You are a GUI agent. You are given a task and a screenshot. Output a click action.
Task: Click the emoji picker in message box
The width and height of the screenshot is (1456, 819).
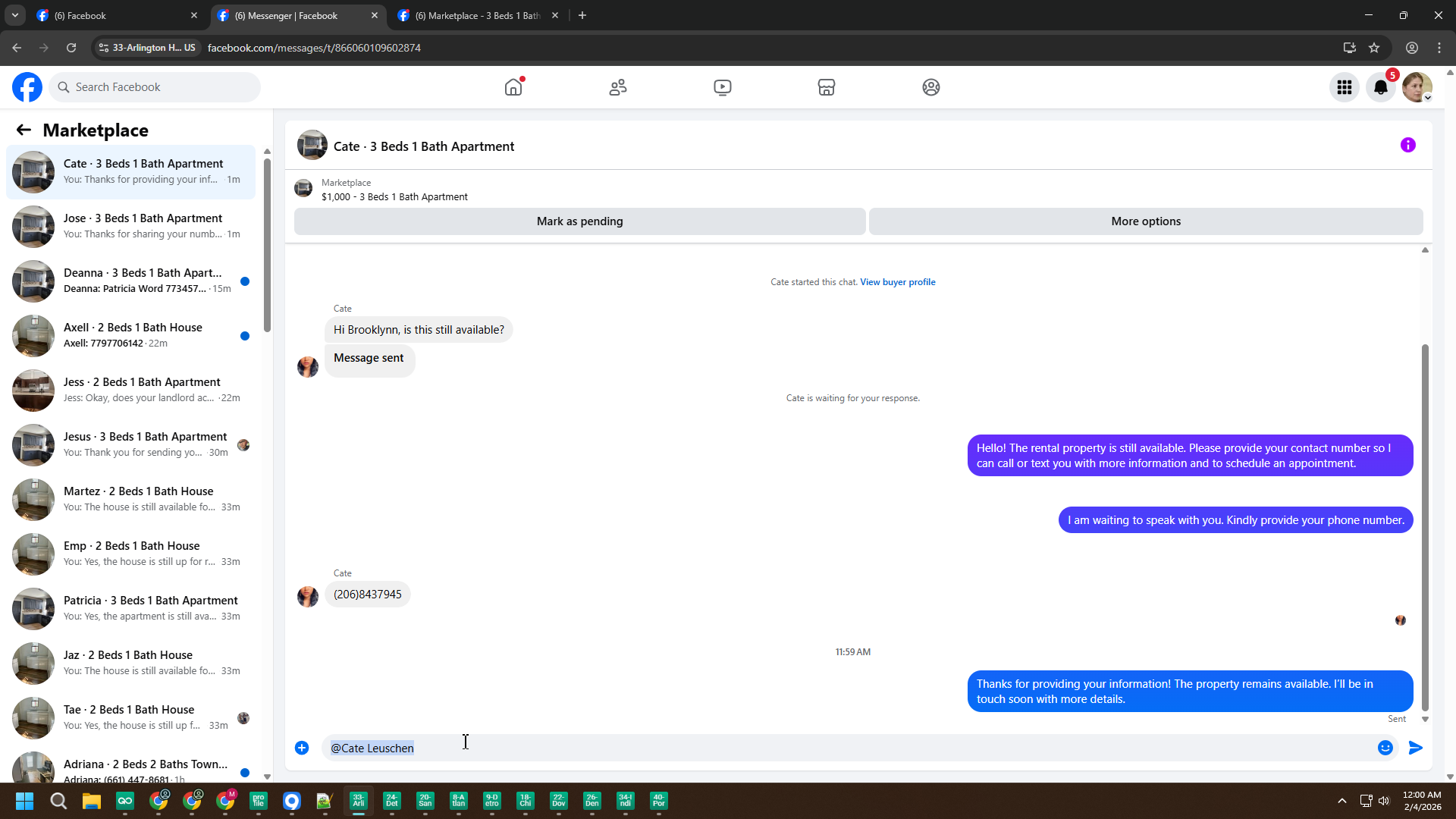click(x=1385, y=748)
